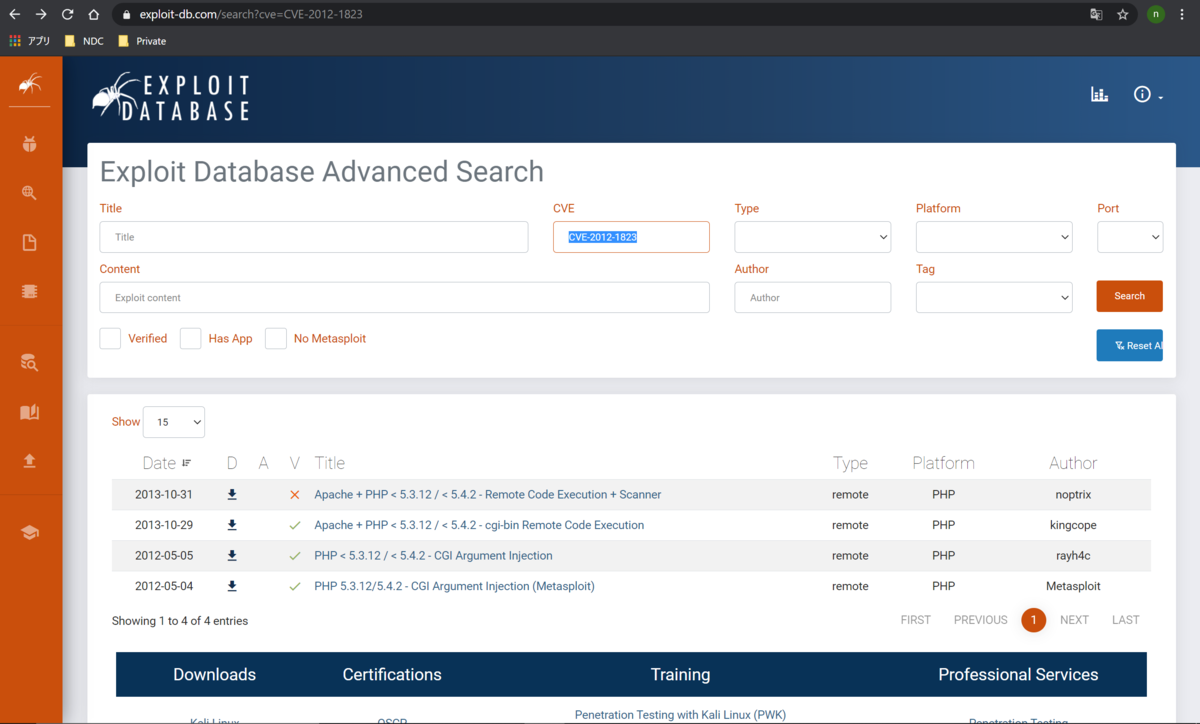Click the browser forward arrow
This screenshot has width=1200, height=724.
point(41,14)
